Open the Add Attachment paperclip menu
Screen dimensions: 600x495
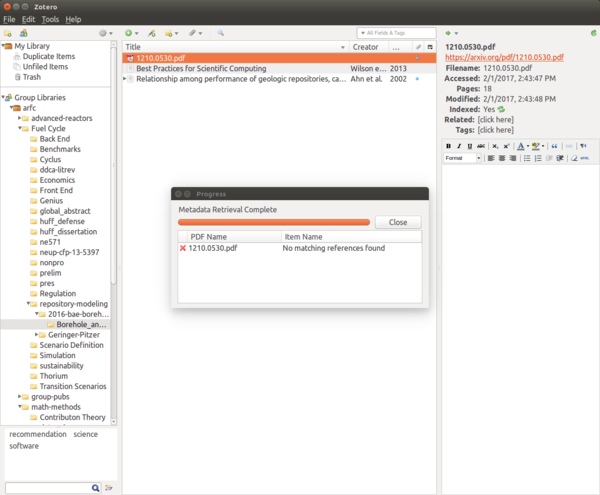[x=195, y=33]
